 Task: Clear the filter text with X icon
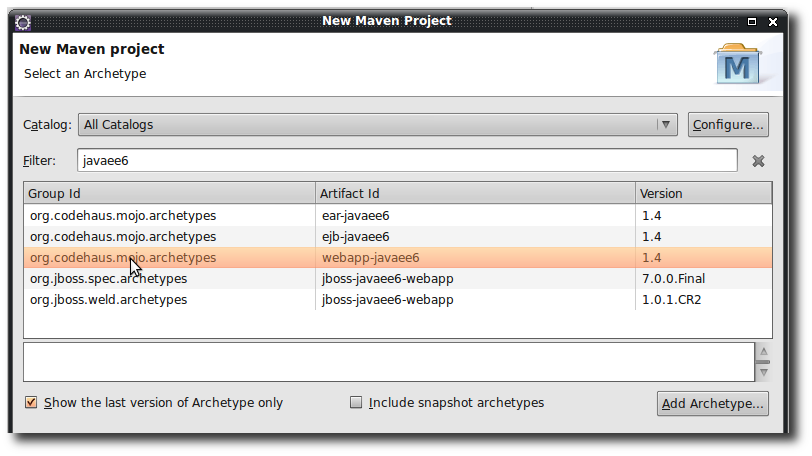click(758, 161)
